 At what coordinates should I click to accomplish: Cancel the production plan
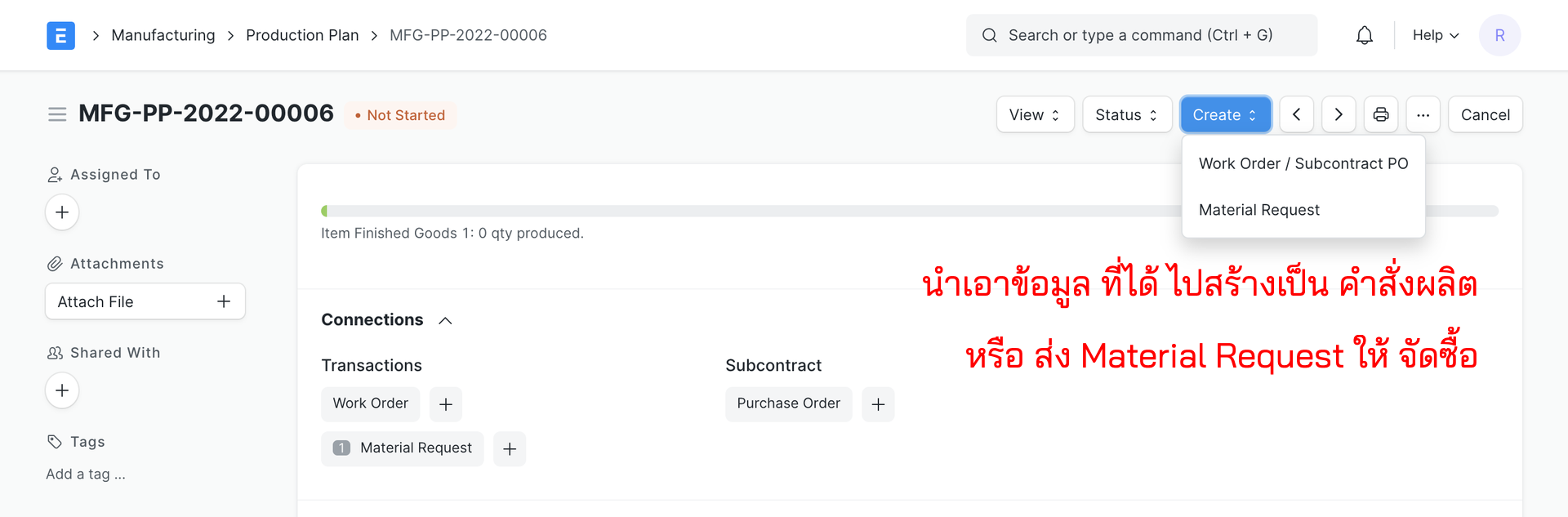coord(1485,114)
